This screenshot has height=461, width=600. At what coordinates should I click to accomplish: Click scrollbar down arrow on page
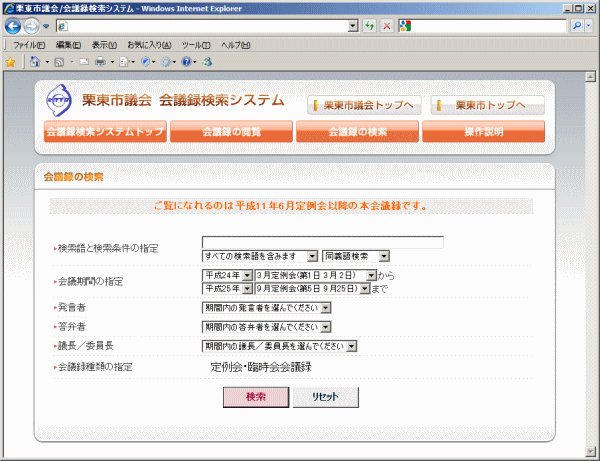coord(590,451)
